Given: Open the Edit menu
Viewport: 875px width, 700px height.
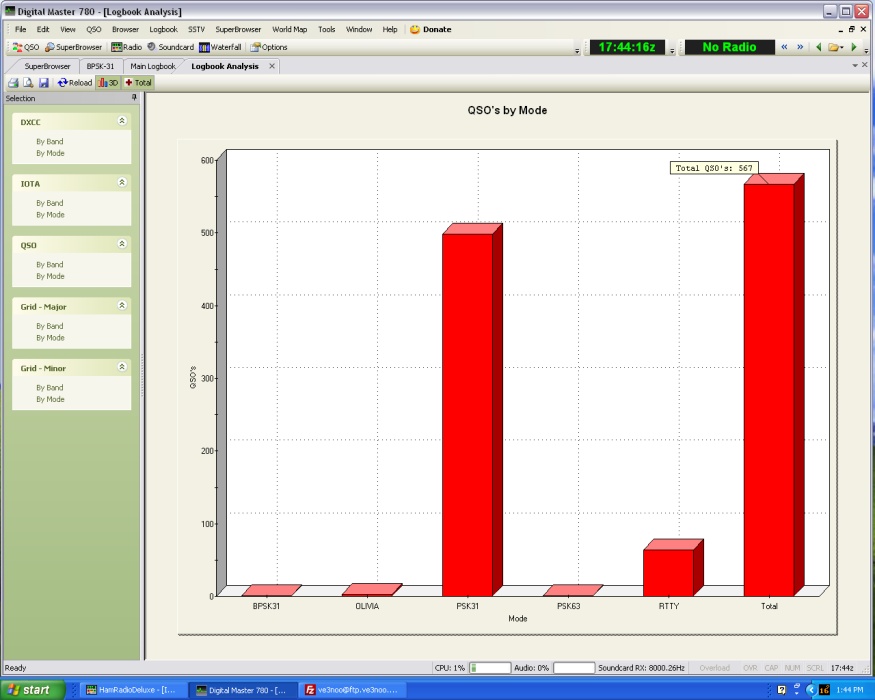Looking at the screenshot, I should point(43,30).
